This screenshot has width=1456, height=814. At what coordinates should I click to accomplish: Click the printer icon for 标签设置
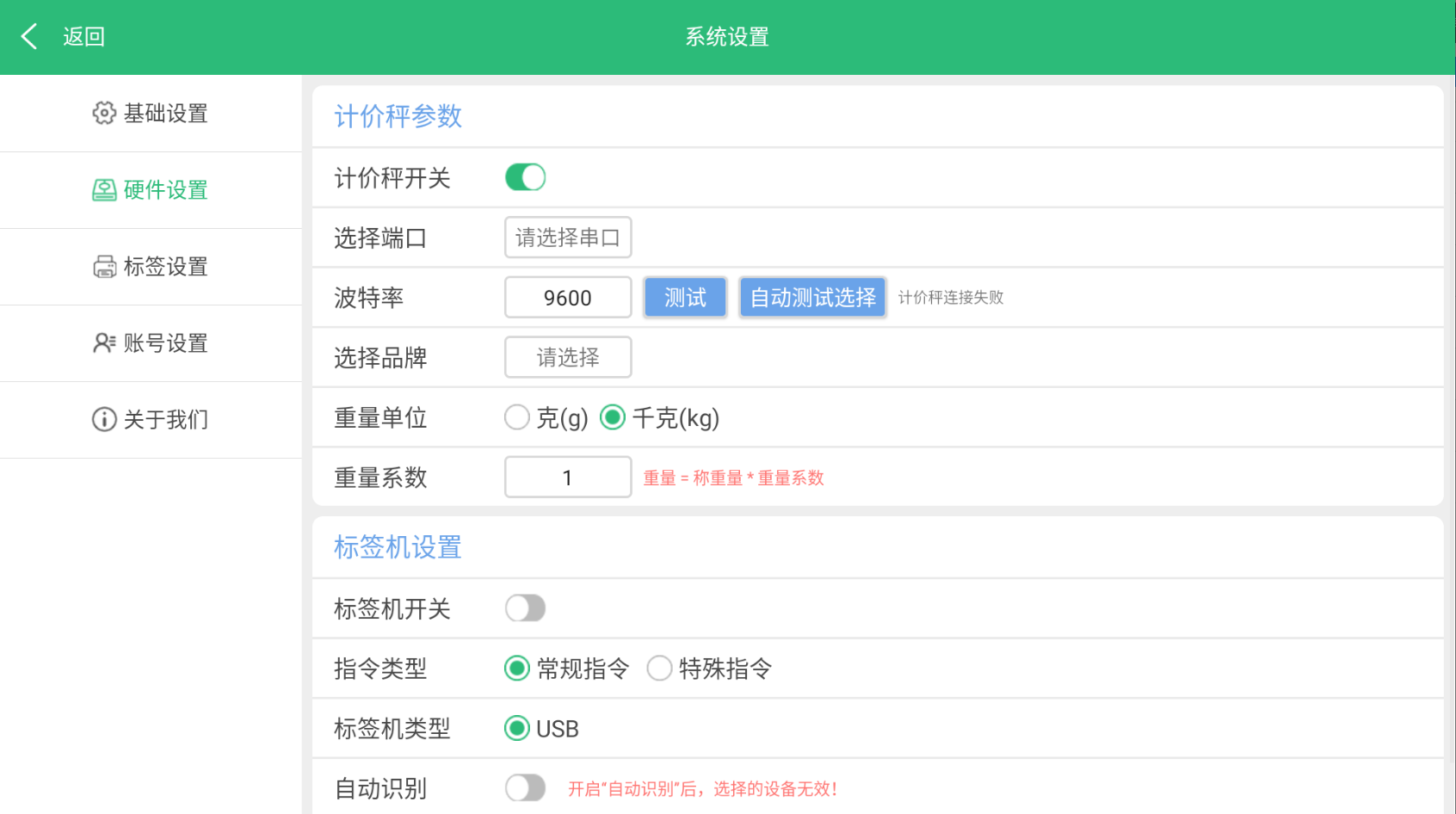104,267
